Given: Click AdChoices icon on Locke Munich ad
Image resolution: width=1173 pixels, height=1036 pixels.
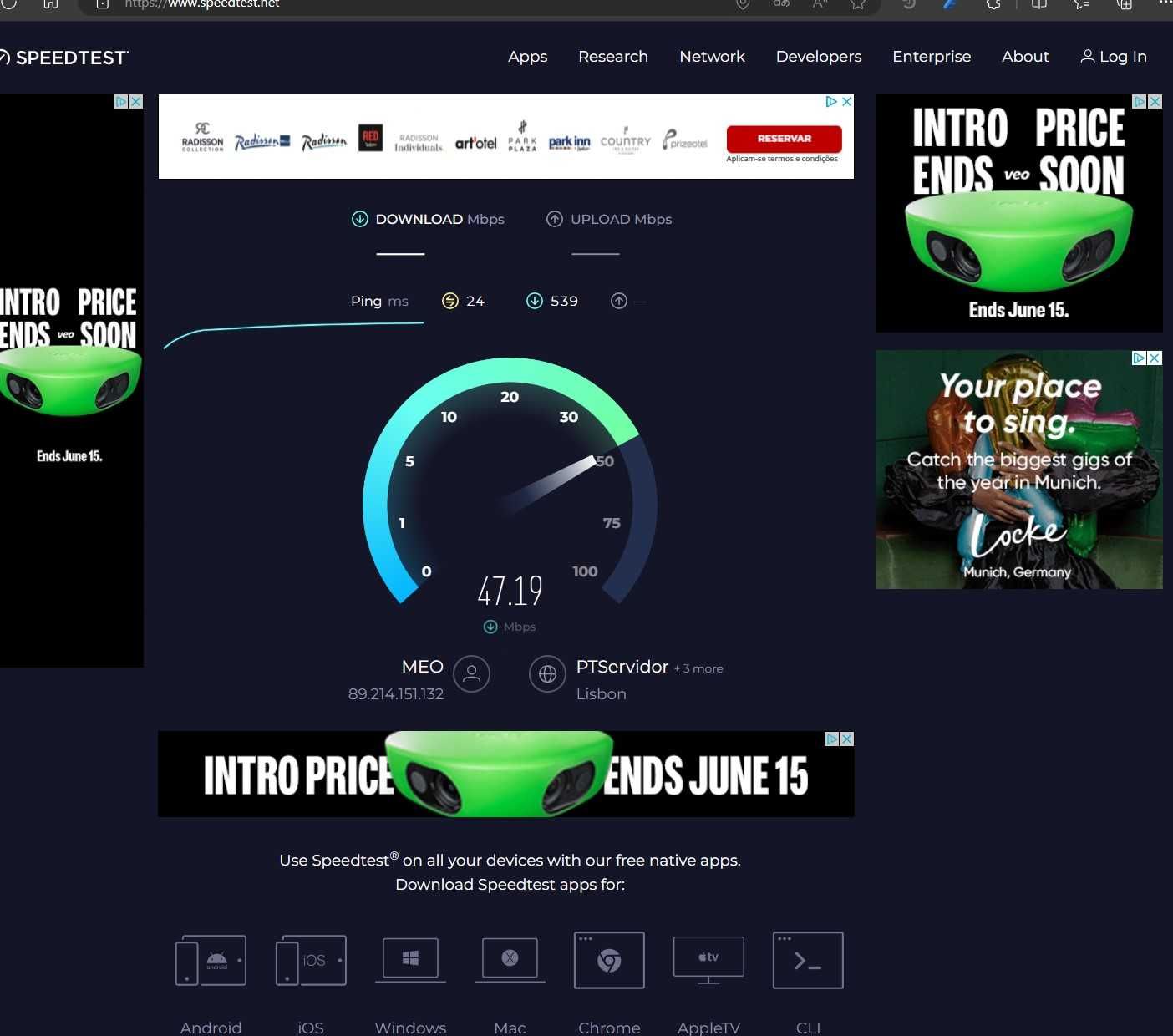Looking at the screenshot, I should point(1140,358).
